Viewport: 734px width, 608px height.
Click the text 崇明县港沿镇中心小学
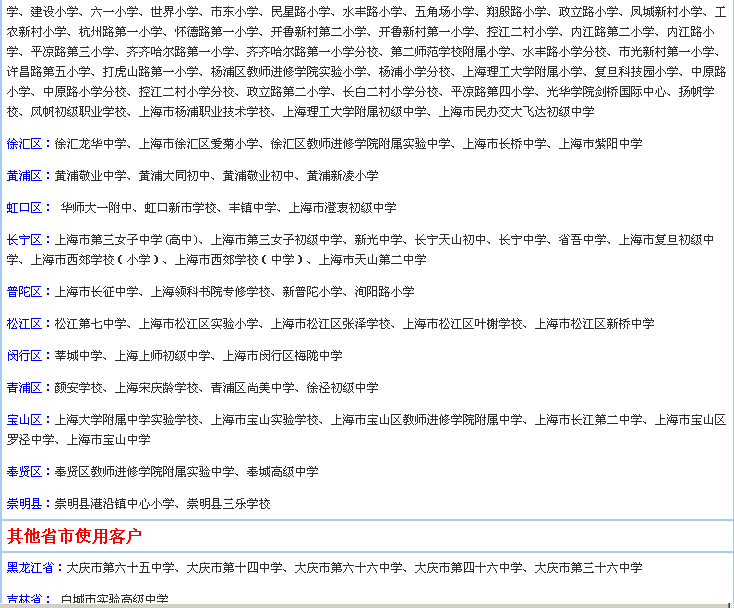click(x=115, y=504)
